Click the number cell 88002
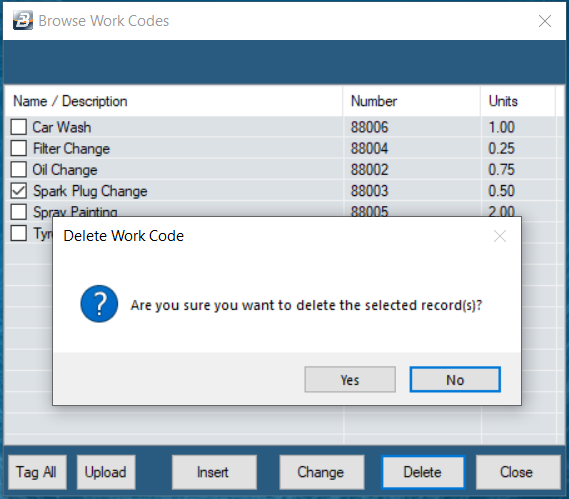Viewport: 569px width, 499px height. 369,170
